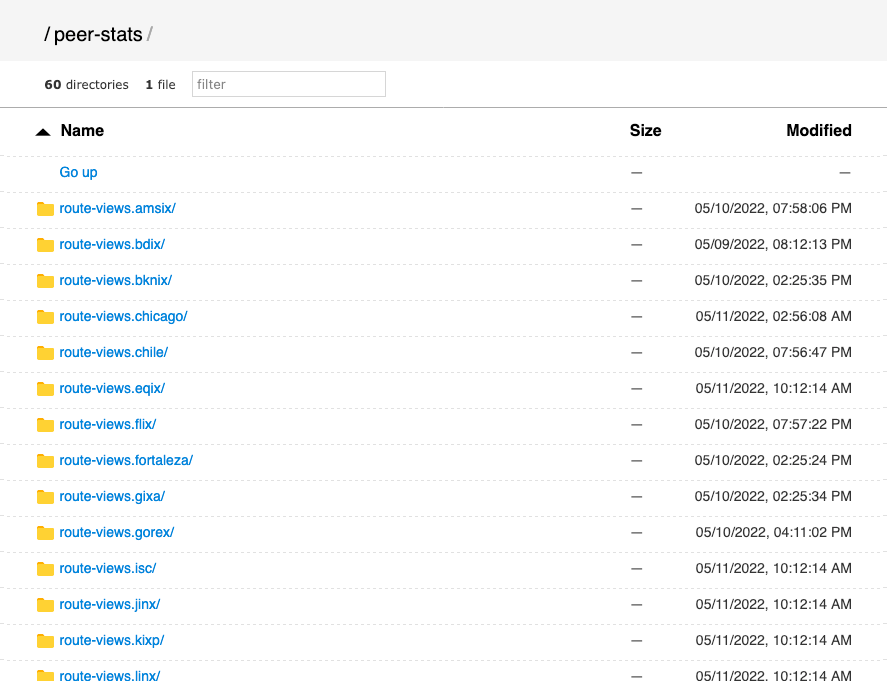Click the folder icon beside route-views.isc/

click(x=45, y=569)
